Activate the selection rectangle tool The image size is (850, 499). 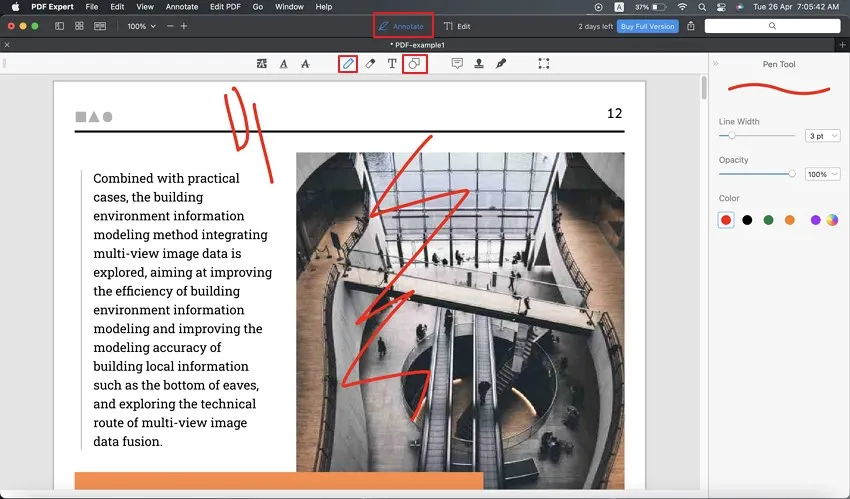(543, 64)
